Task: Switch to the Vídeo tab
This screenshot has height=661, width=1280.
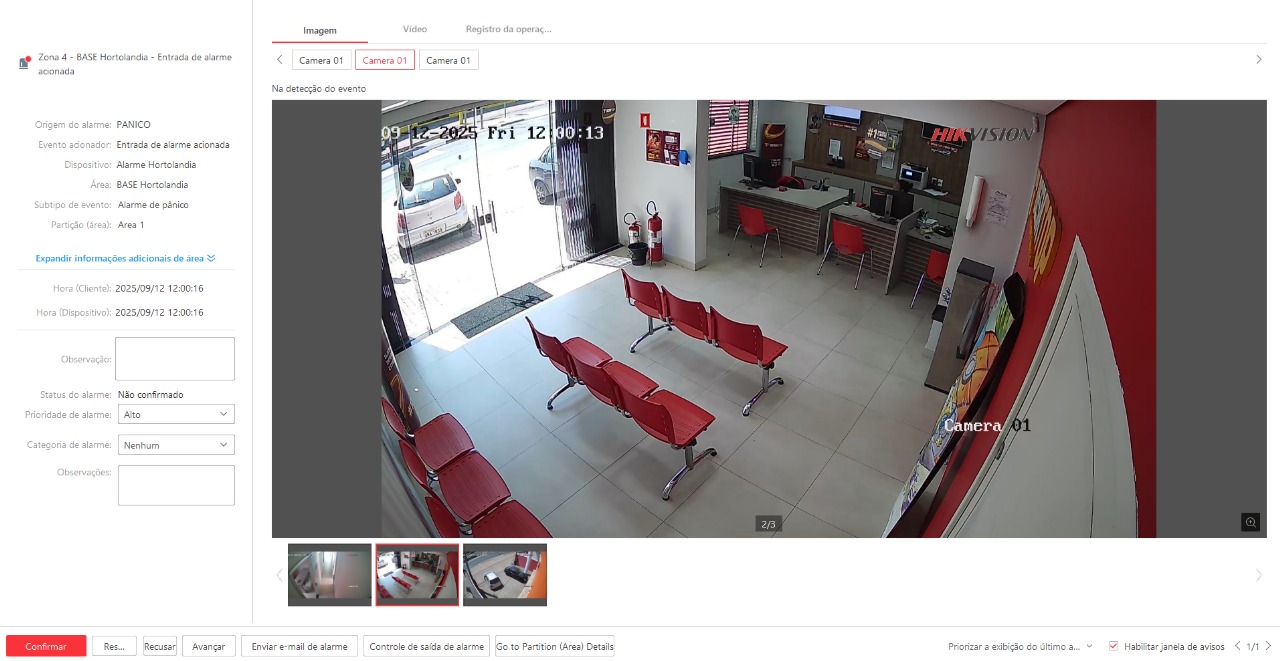Action: (x=414, y=30)
